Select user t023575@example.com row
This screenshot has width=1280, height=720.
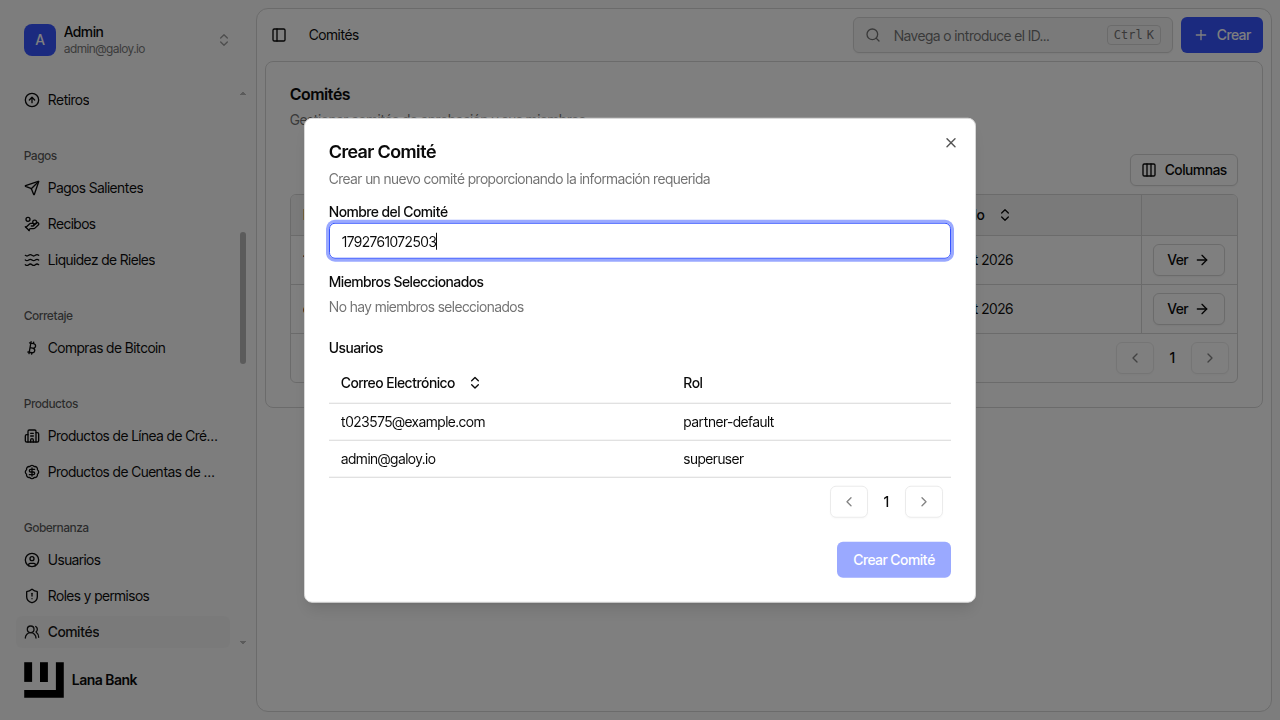click(640, 422)
